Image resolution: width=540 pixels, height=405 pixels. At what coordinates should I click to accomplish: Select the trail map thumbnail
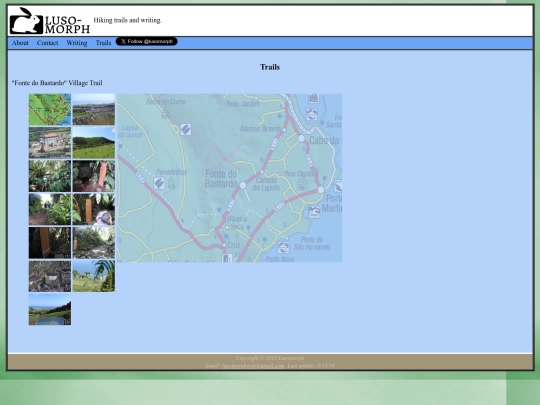click(x=50, y=110)
